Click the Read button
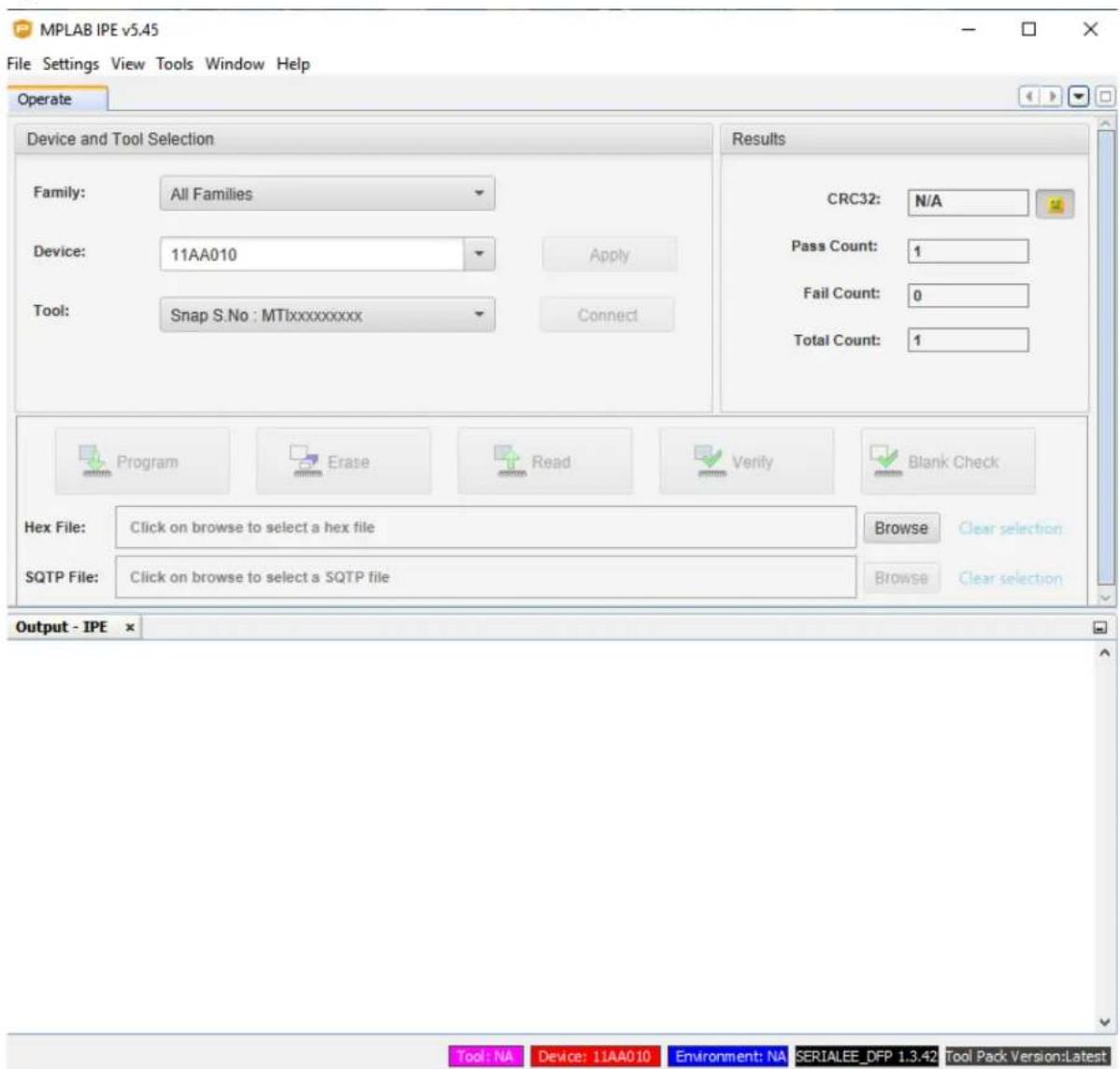The height and width of the screenshot is (1069, 1120). [x=545, y=462]
